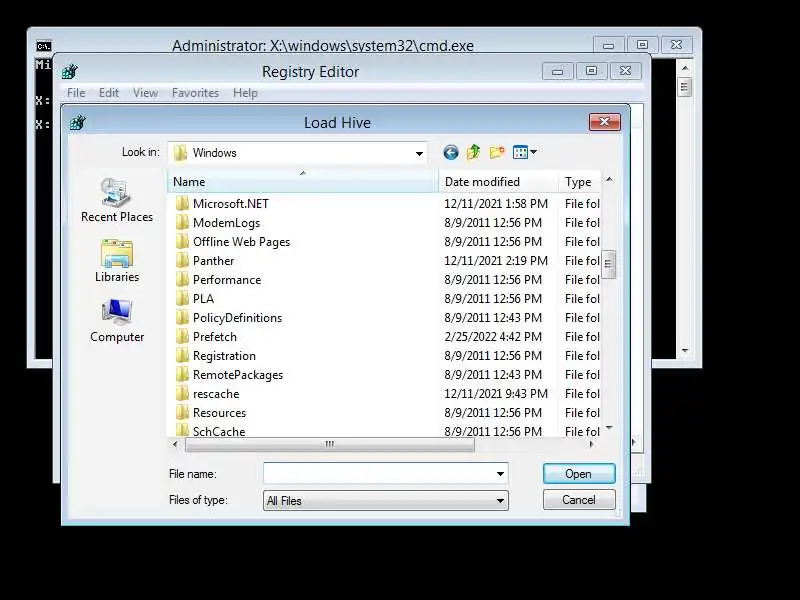Image resolution: width=800 pixels, height=600 pixels.
Task: Click rescache date 12/11/2021 9:43 PM
Action: pyautogui.click(x=496, y=393)
